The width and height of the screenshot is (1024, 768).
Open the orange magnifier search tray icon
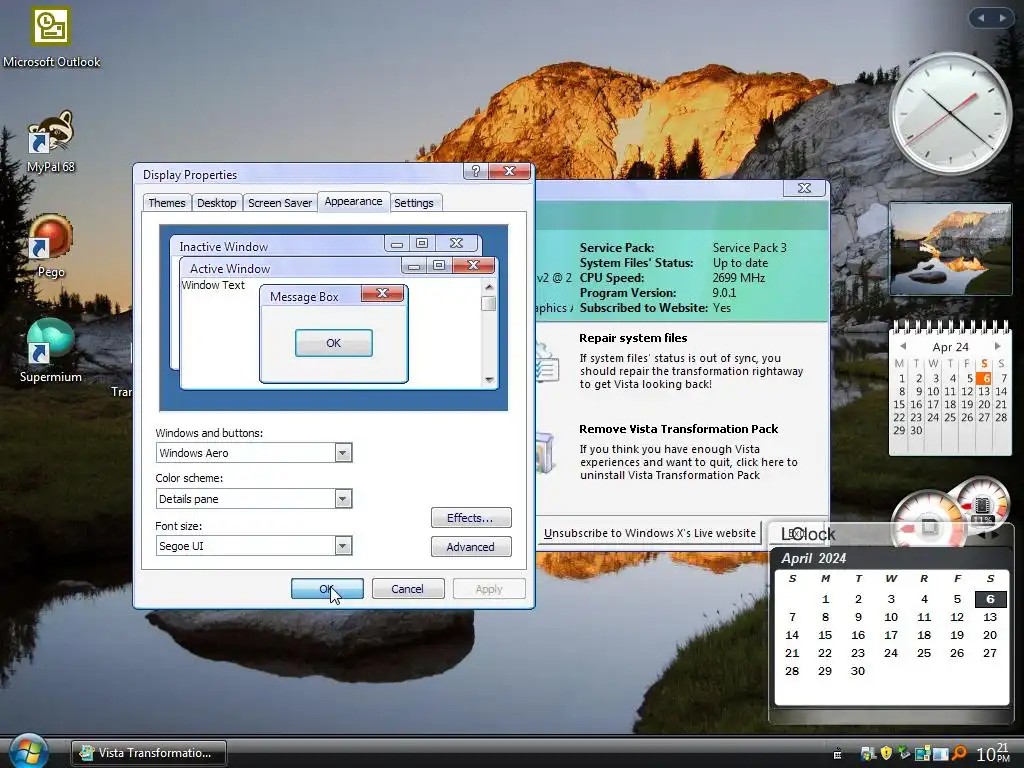(959, 753)
